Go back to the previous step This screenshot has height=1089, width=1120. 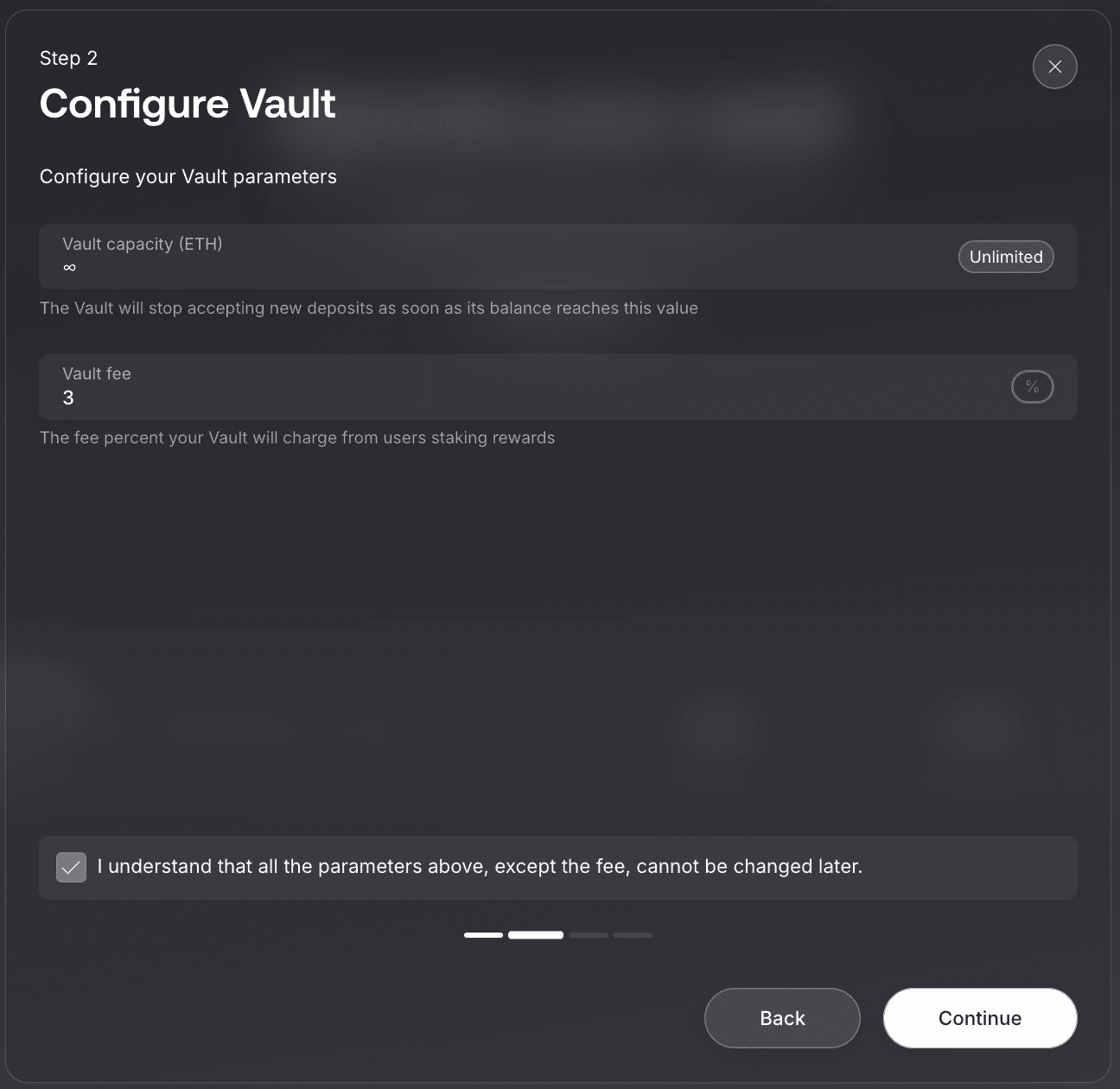coord(782,1018)
